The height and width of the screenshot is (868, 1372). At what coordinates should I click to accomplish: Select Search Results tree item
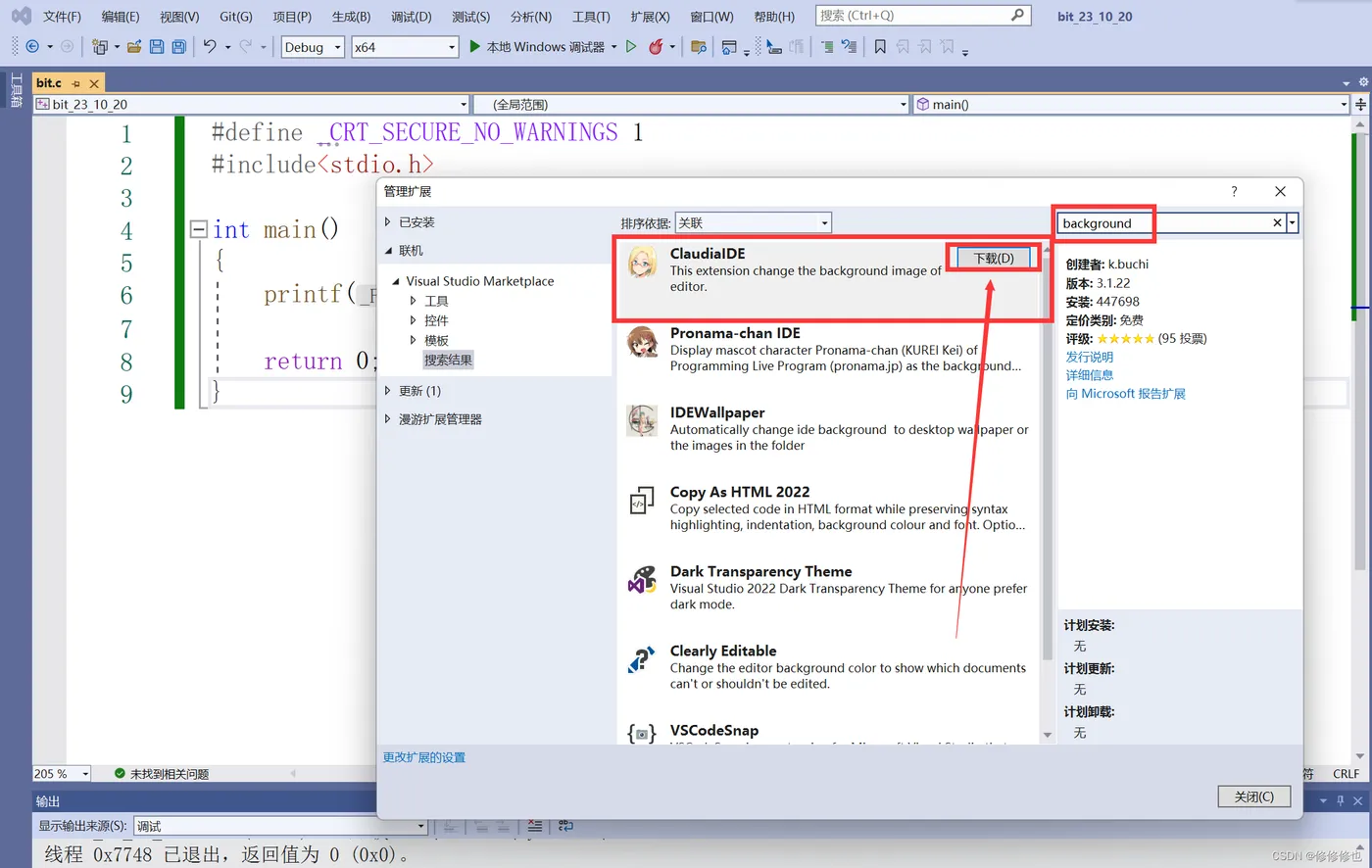tap(448, 360)
